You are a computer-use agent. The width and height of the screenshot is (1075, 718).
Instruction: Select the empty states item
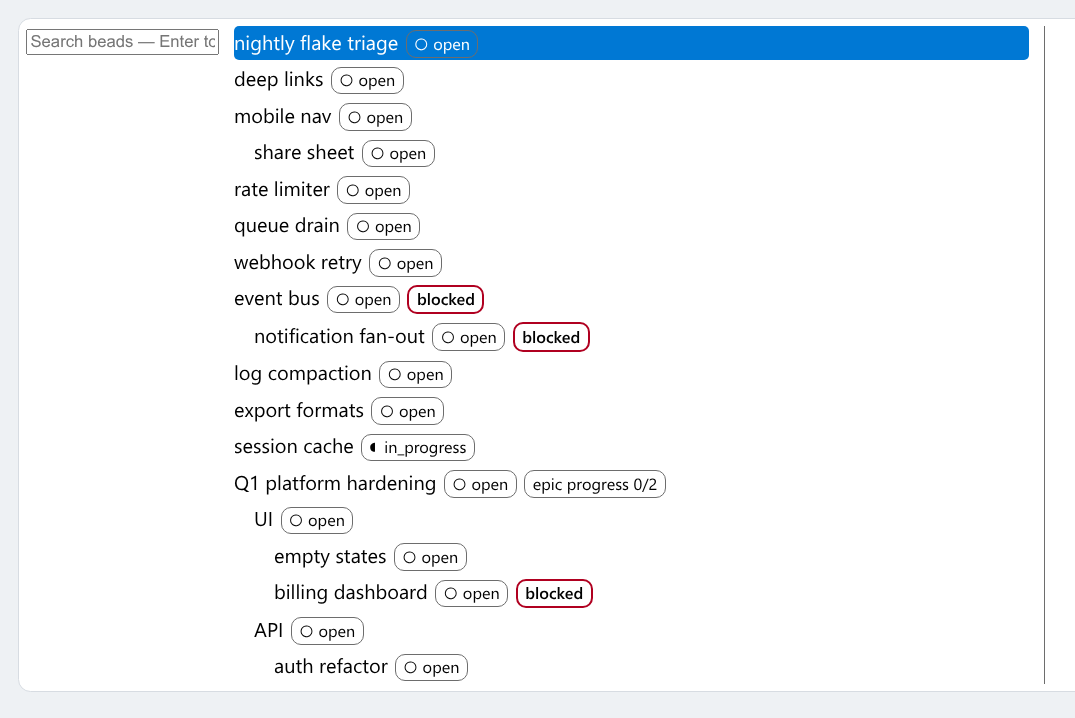[651, 557]
